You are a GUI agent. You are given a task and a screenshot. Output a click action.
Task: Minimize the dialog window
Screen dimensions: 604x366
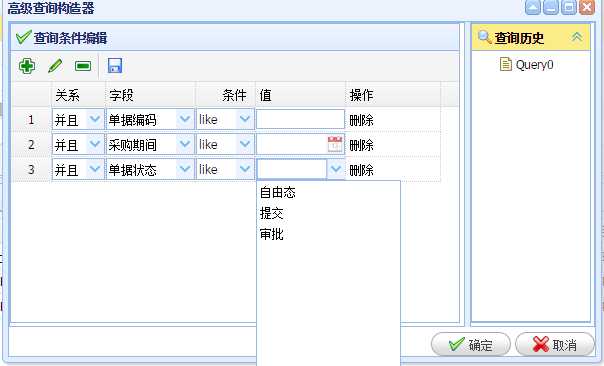coord(551,7)
